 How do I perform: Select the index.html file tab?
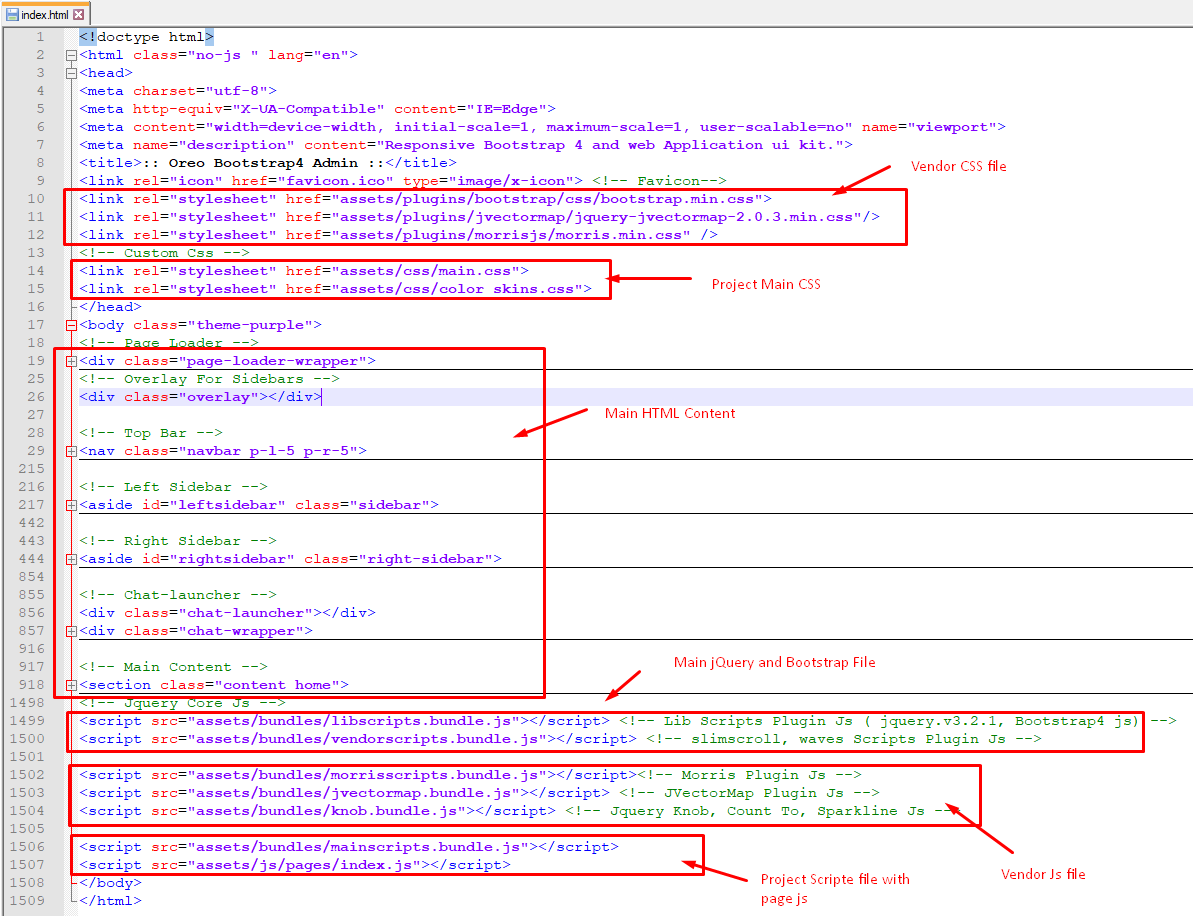pos(45,15)
